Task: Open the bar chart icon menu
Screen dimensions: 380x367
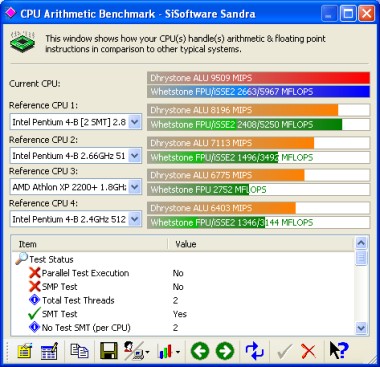Action: tap(169, 351)
